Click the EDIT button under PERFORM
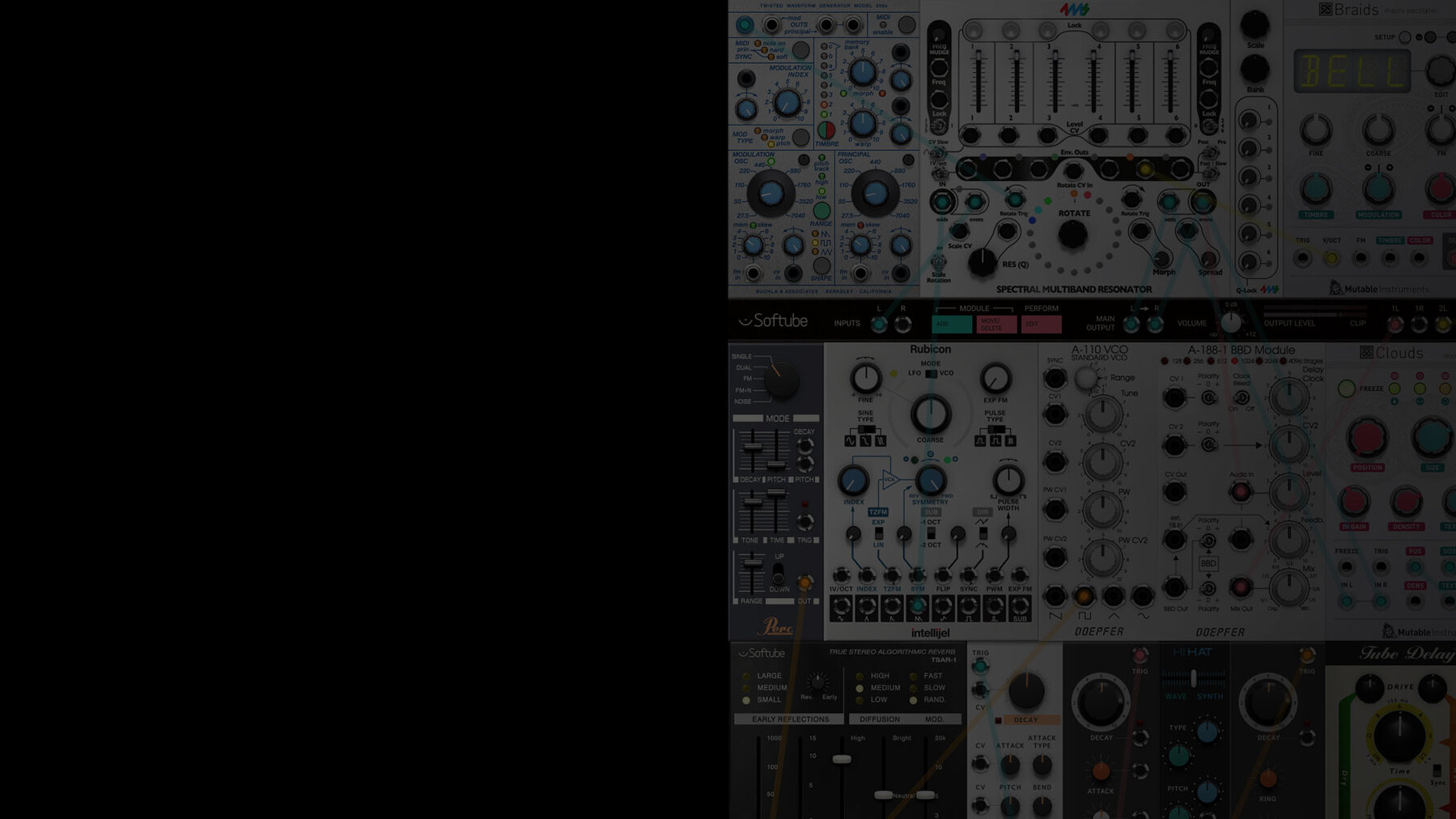This screenshot has height=819, width=1456. click(x=1040, y=322)
